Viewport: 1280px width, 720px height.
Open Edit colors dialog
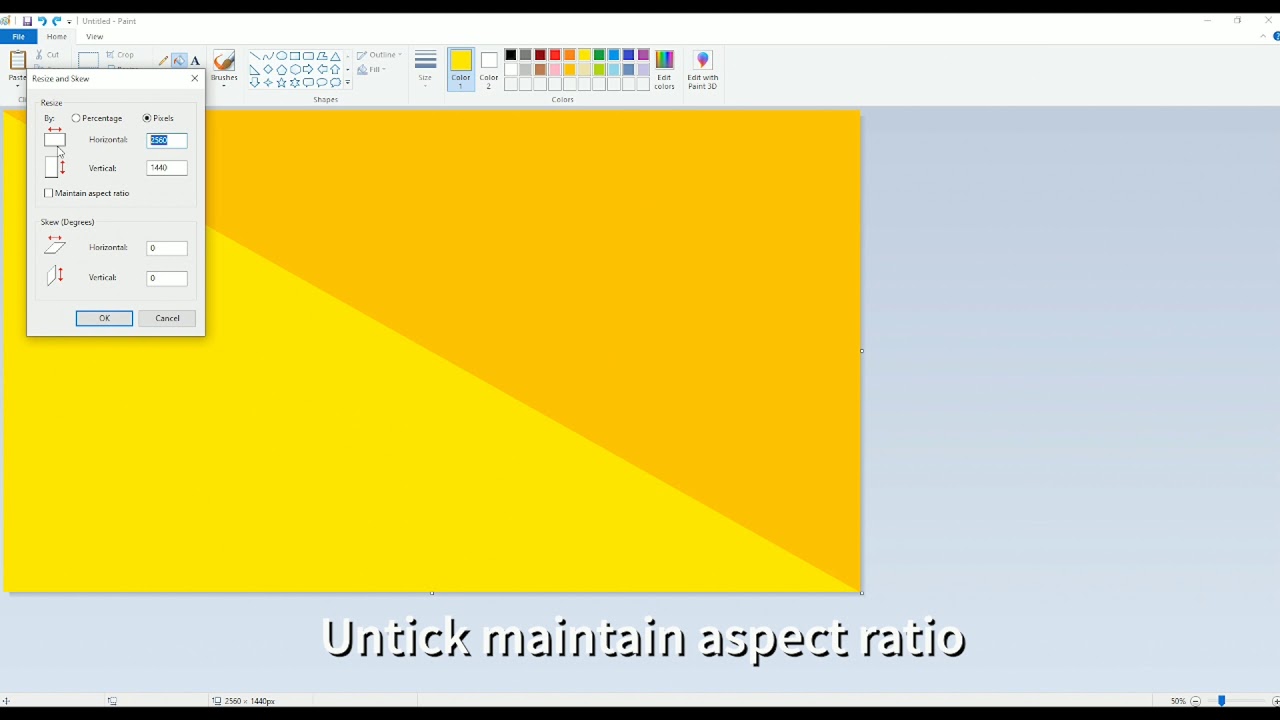[665, 70]
